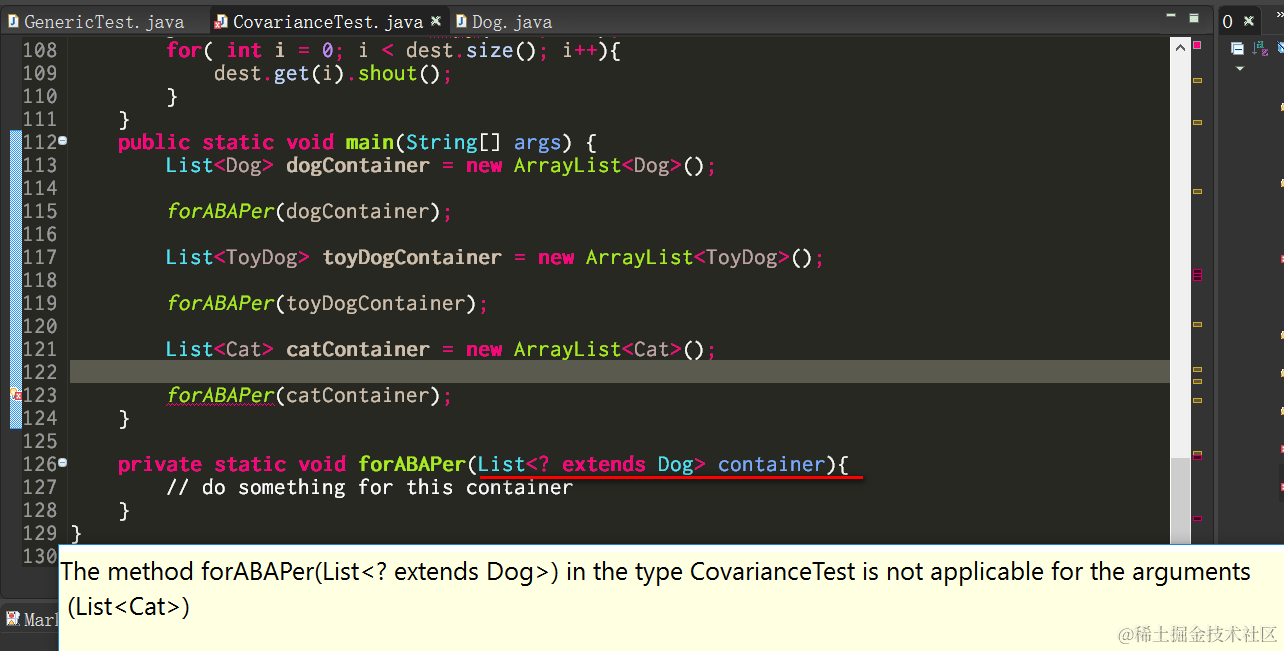
Task: Click forABAPer method declaration name on line 126
Action: coord(412,464)
